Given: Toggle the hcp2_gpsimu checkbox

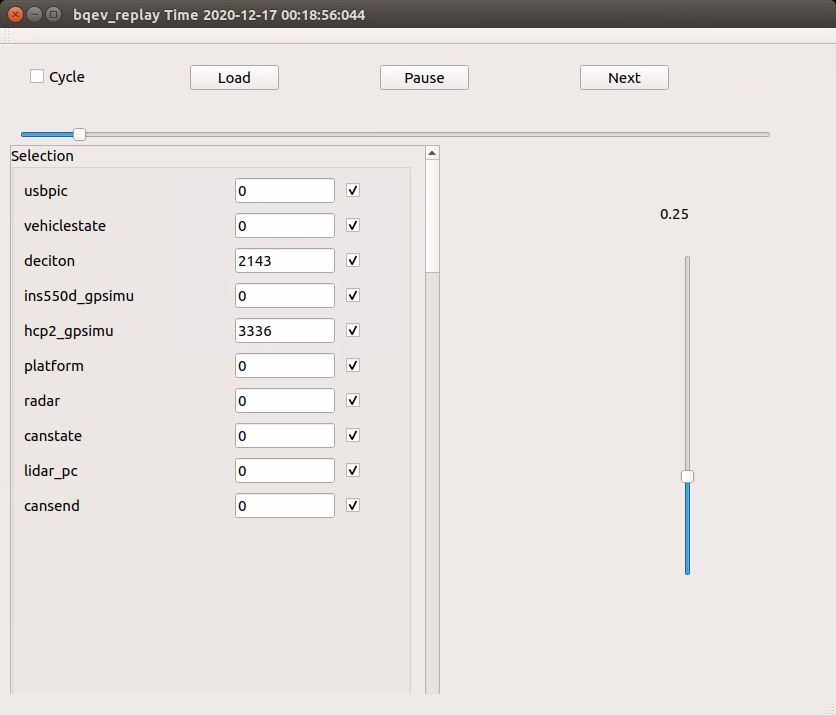Looking at the screenshot, I should [x=353, y=331].
